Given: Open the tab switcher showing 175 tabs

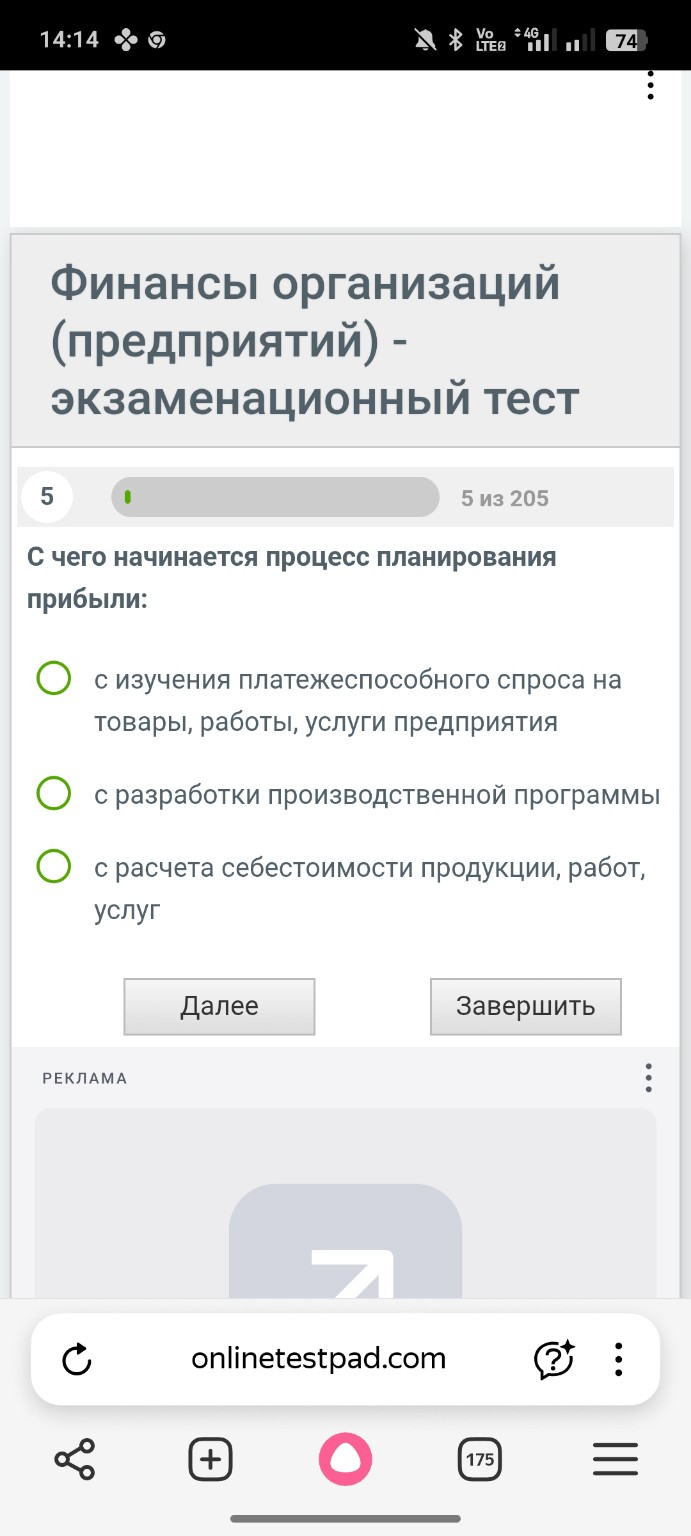Looking at the screenshot, I should click(480, 1459).
